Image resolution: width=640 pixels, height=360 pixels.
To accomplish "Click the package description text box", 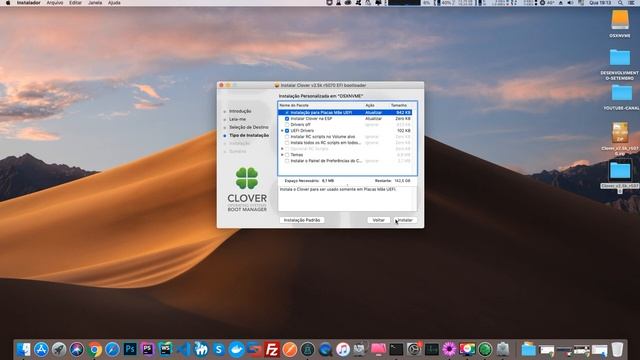I will 347,198.
